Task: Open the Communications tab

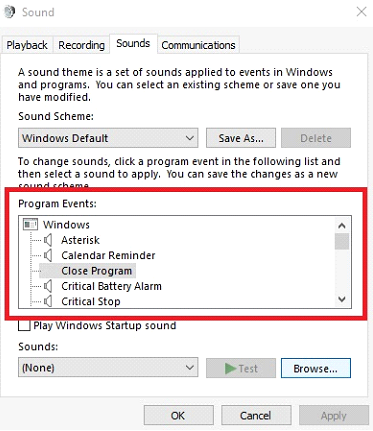Action: click(x=198, y=45)
